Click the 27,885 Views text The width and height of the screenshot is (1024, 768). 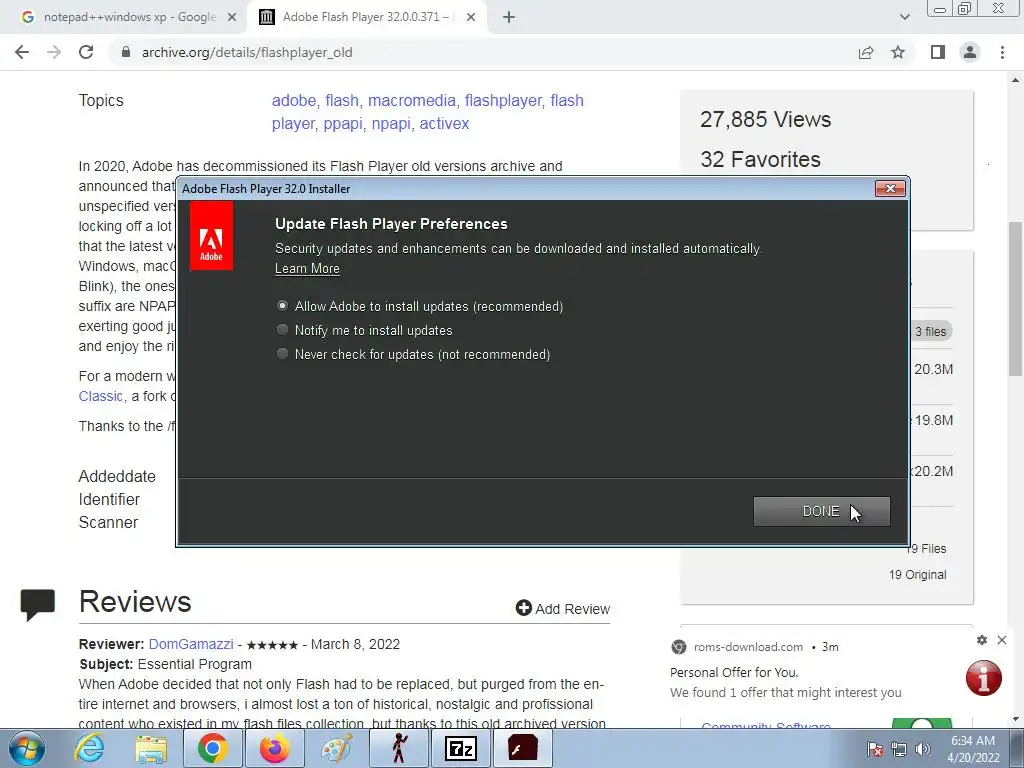click(x=765, y=120)
